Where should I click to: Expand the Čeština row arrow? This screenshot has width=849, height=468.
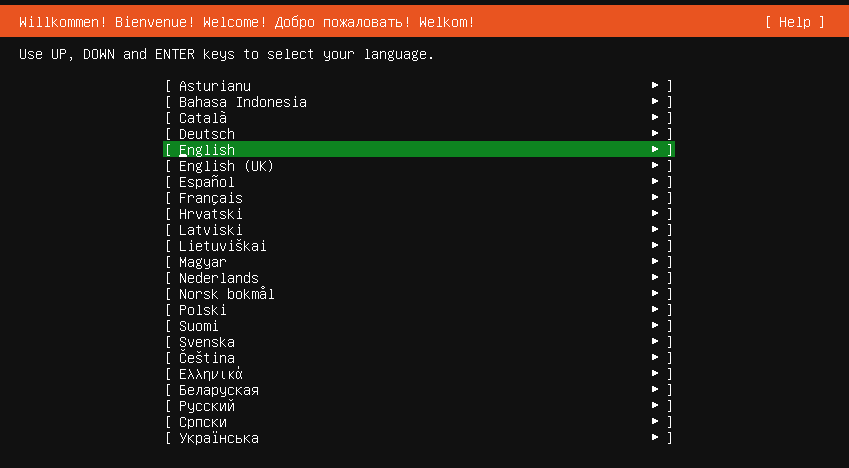655,358
